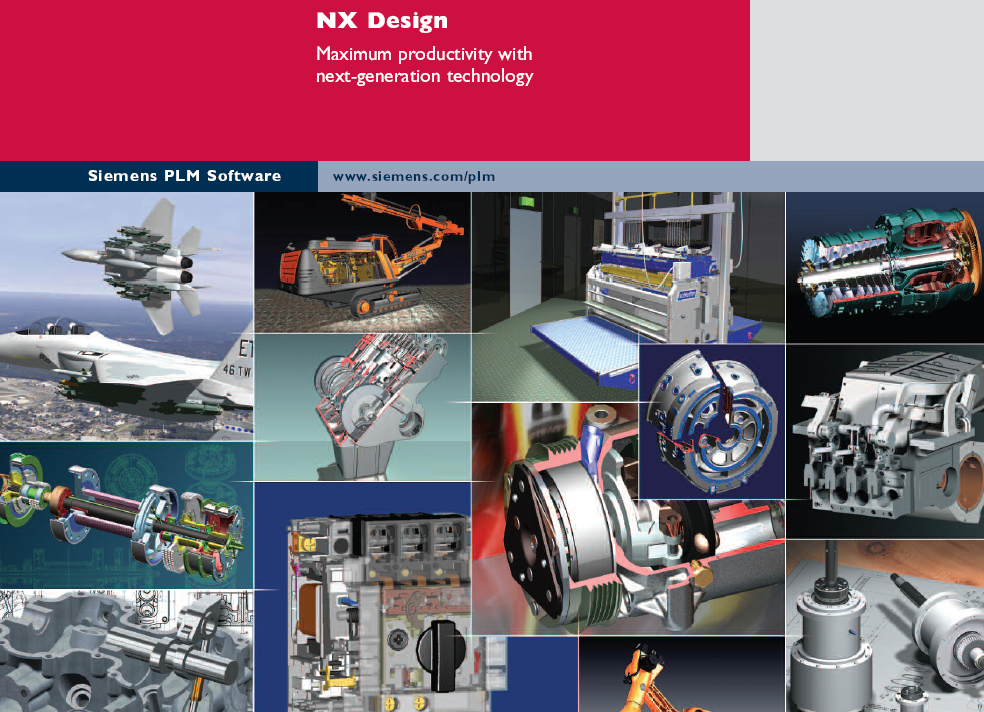Viewport: 984px width, 712px height.
Task: Open the orange industrial robot image
Action: [682, 674]
